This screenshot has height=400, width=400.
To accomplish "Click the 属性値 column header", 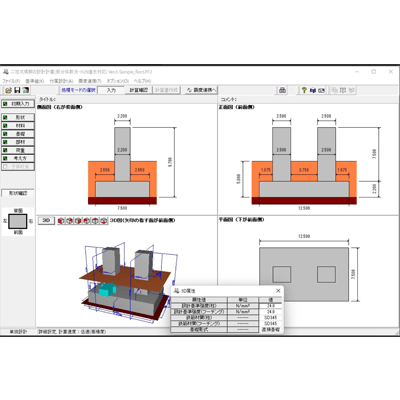I will pyautogui.click(x=199, y=300).
